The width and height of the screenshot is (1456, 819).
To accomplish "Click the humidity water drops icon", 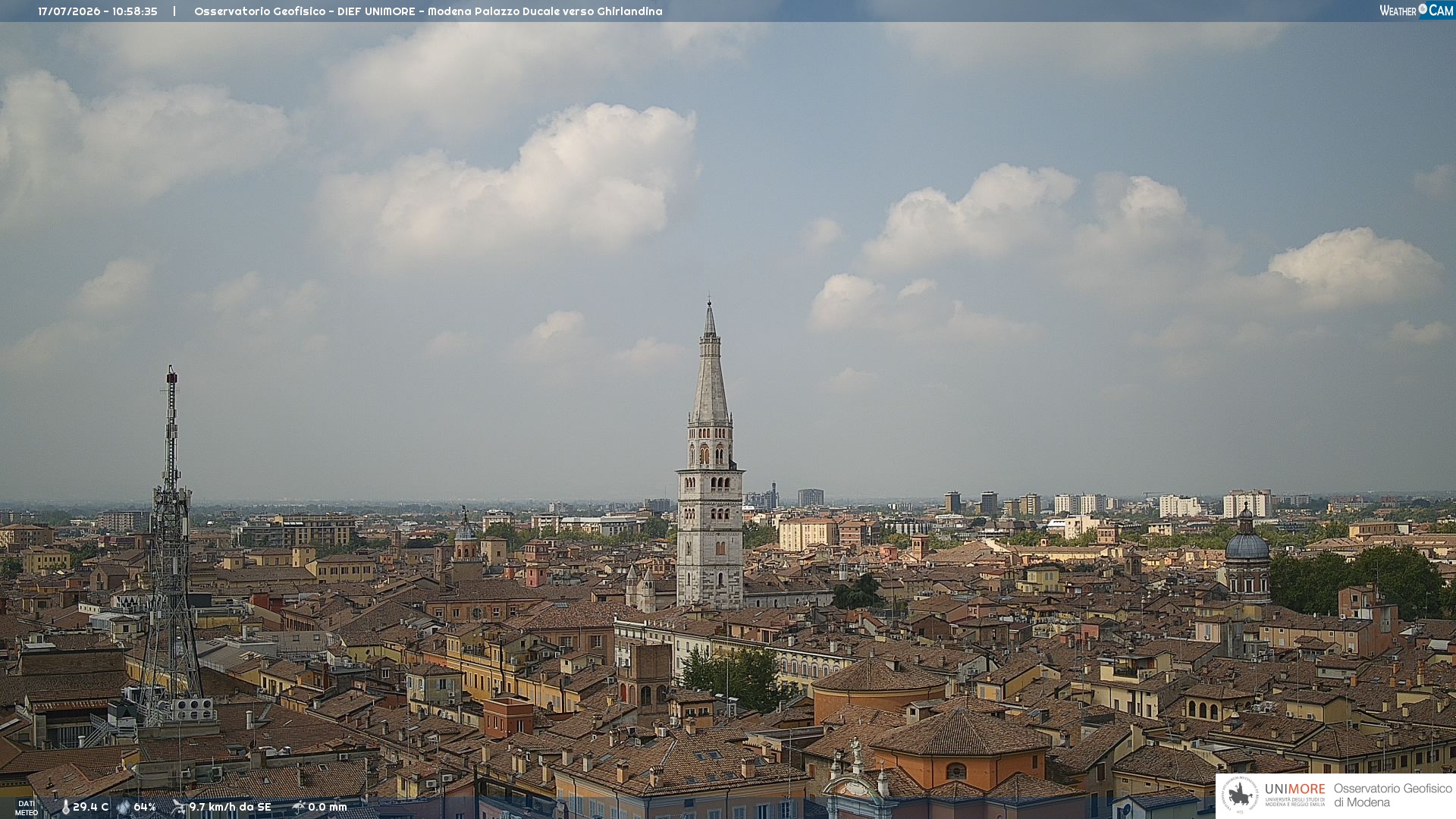I will pyautogui.click(x=124, y=807).
